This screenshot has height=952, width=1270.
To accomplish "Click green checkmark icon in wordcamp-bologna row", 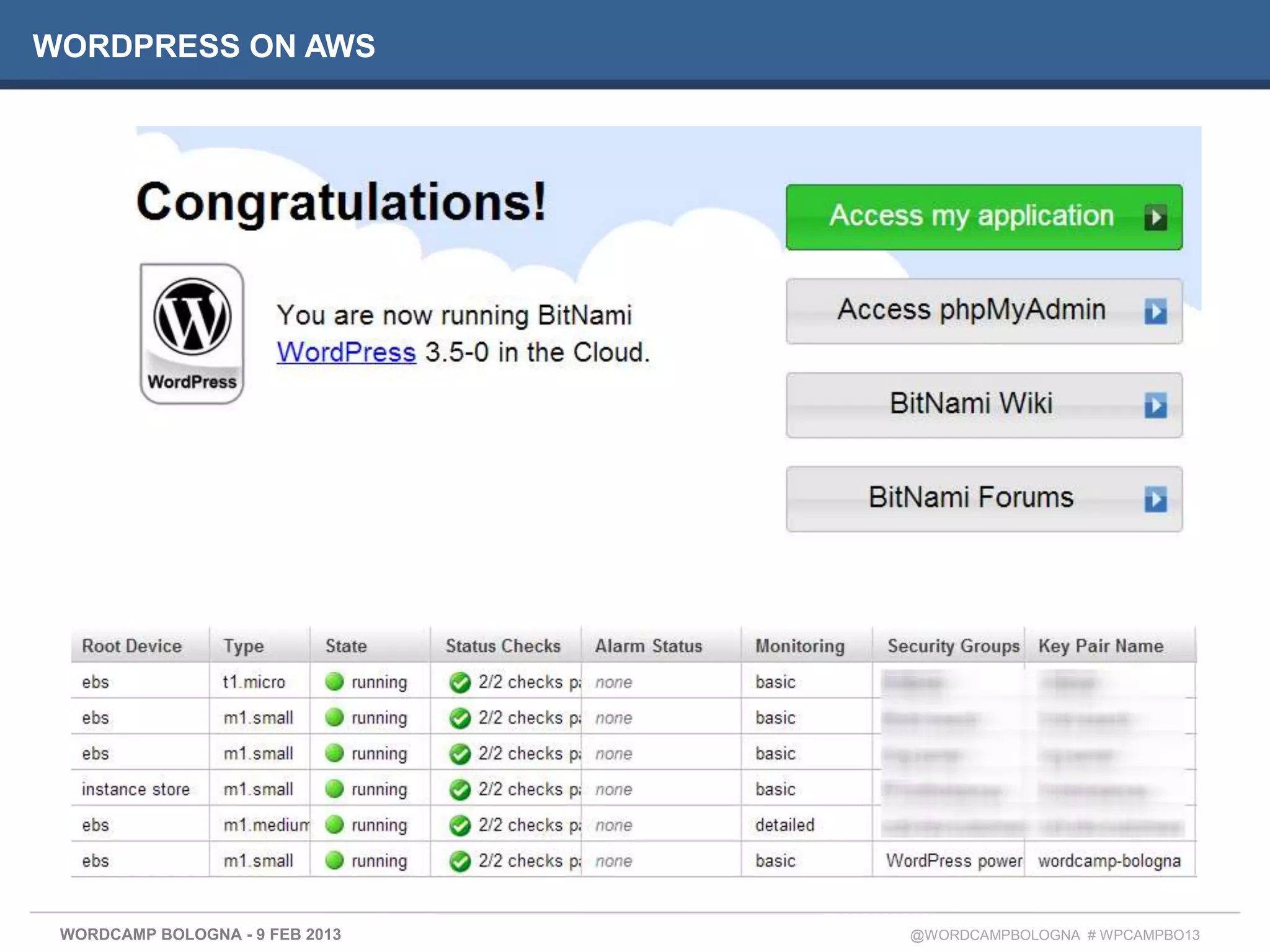I will (460, 862).
